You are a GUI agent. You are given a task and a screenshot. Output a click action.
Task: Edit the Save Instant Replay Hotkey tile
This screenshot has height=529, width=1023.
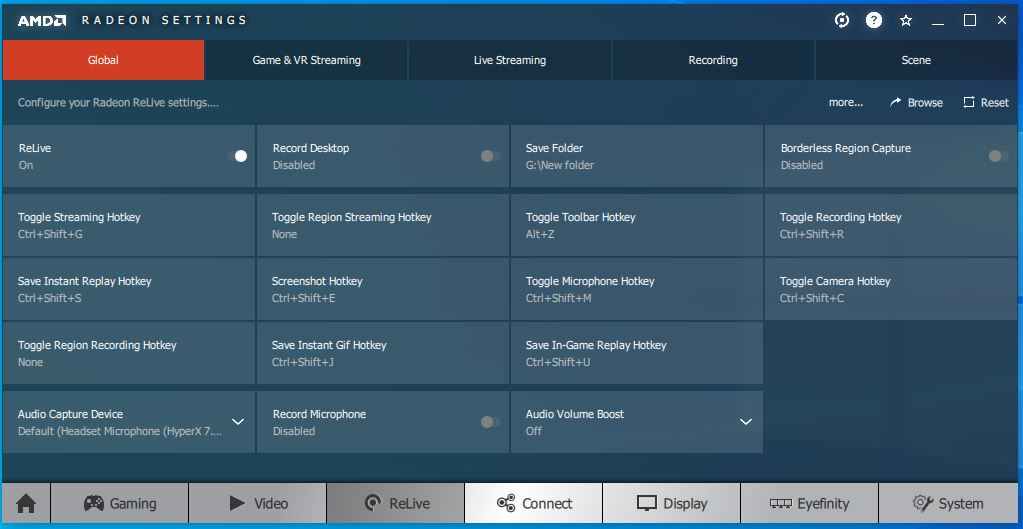pos(129,289)
